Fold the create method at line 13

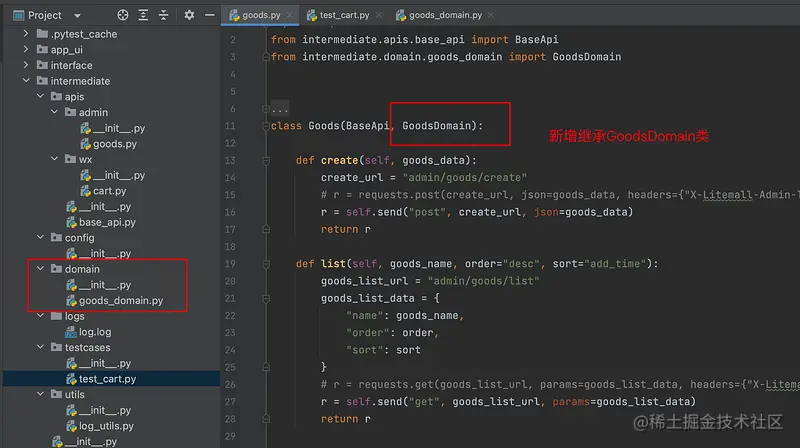(x=266, y=161)
